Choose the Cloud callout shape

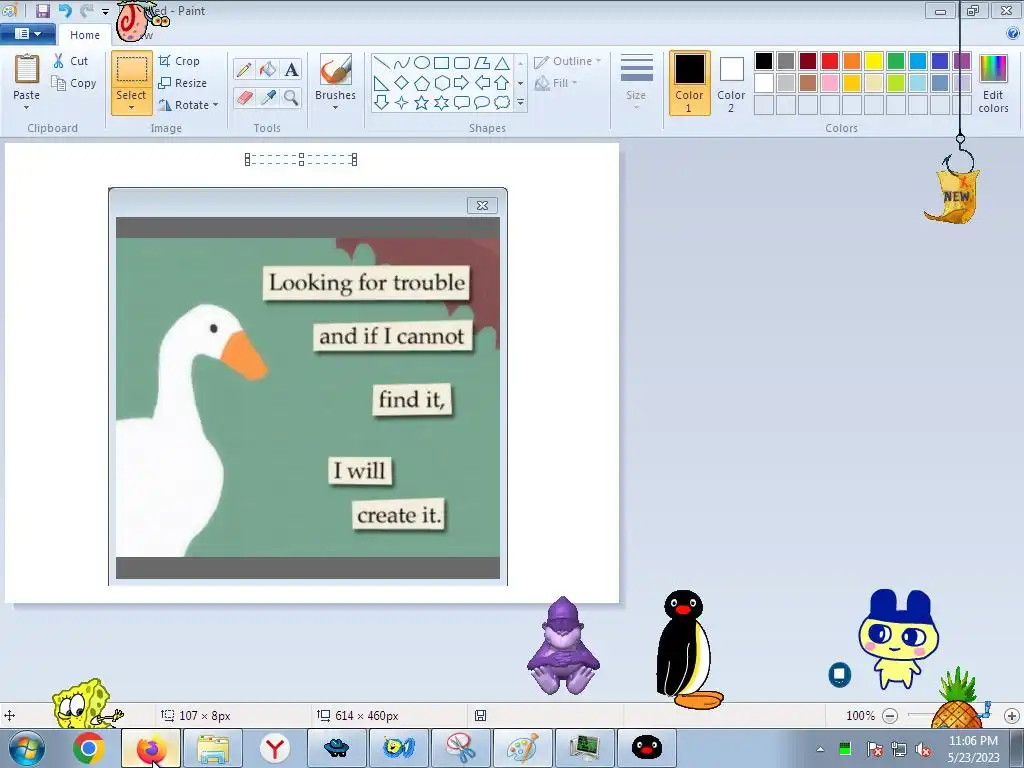pyautogui.click(x=502, y=103)
